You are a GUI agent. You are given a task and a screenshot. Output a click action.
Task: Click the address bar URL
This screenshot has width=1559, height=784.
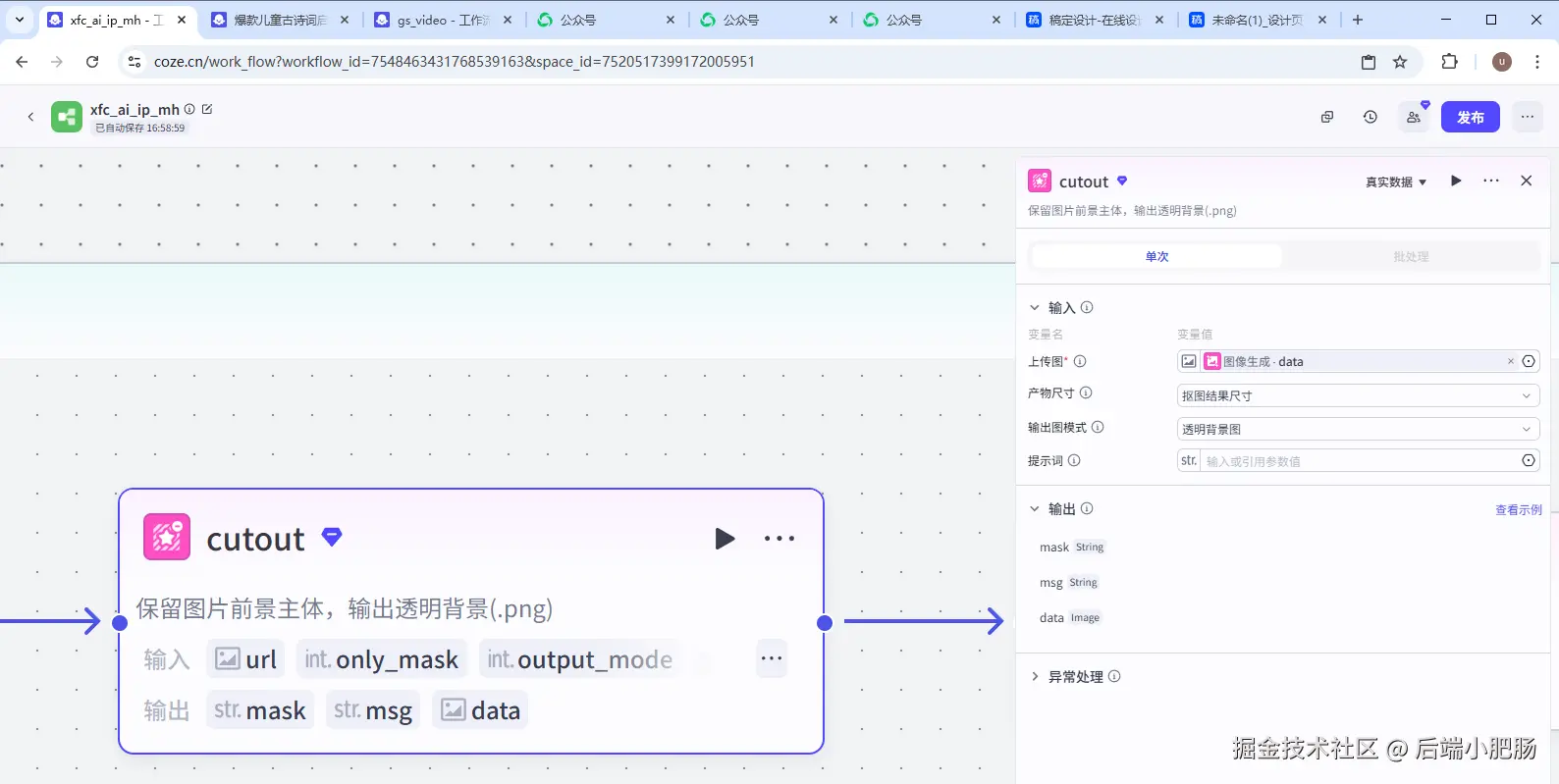pyautogui.click(x=455, y=62)
